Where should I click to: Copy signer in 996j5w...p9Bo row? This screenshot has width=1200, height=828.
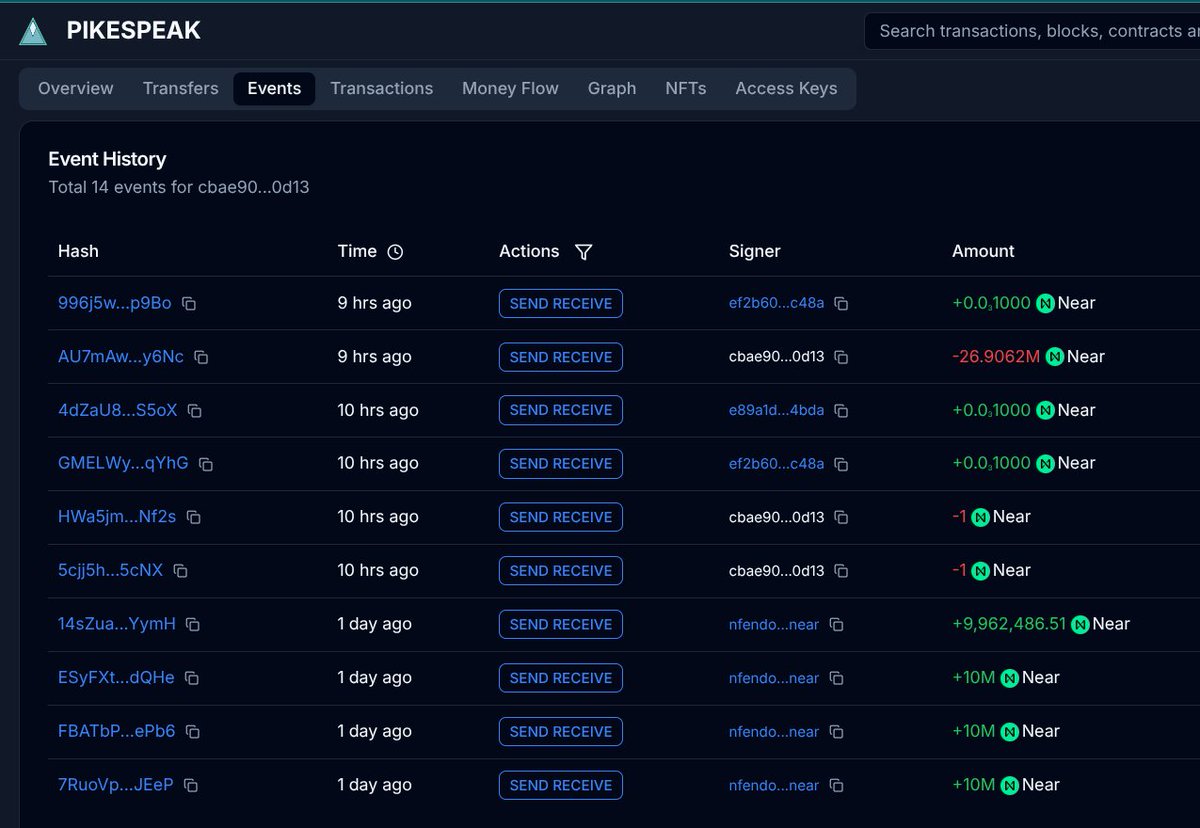click(841, 304)
